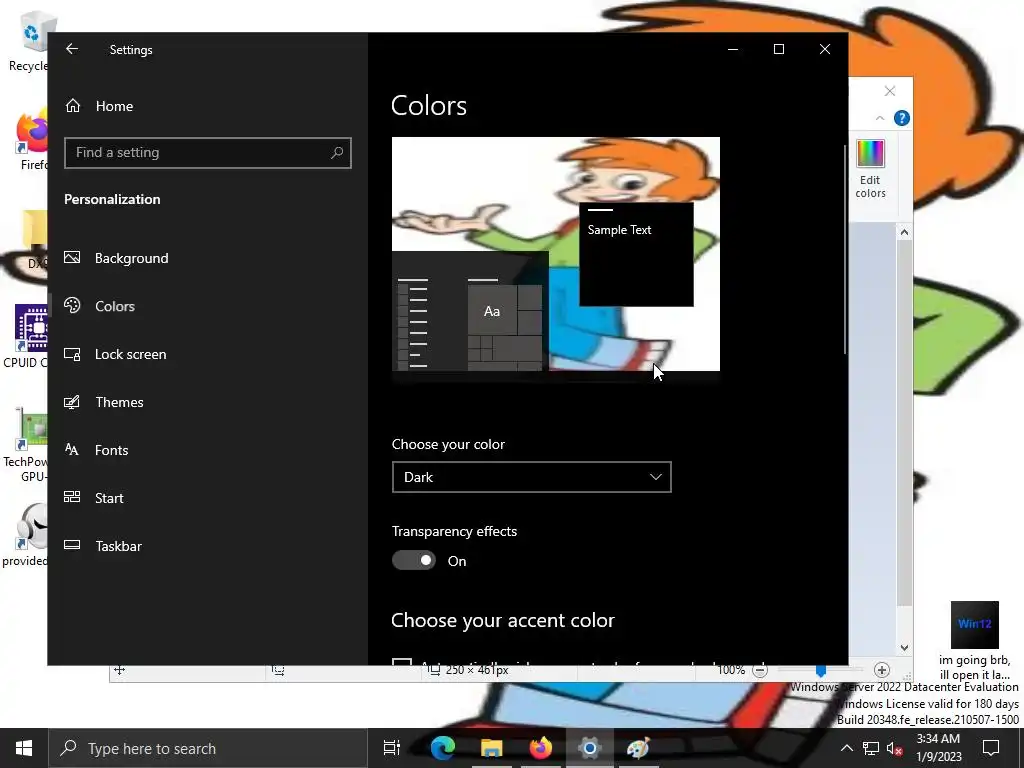Click Paint zoom out minus button
This screenshot has height=768, width=1024.
(760, 670)
